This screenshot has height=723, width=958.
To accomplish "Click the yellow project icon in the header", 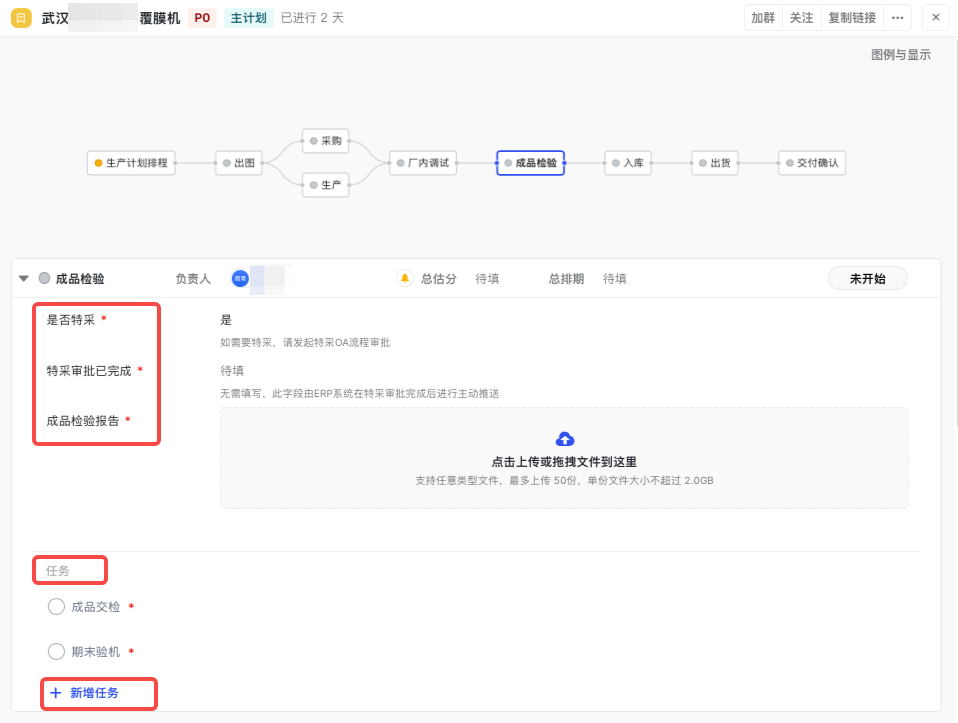I will [21, 18].
